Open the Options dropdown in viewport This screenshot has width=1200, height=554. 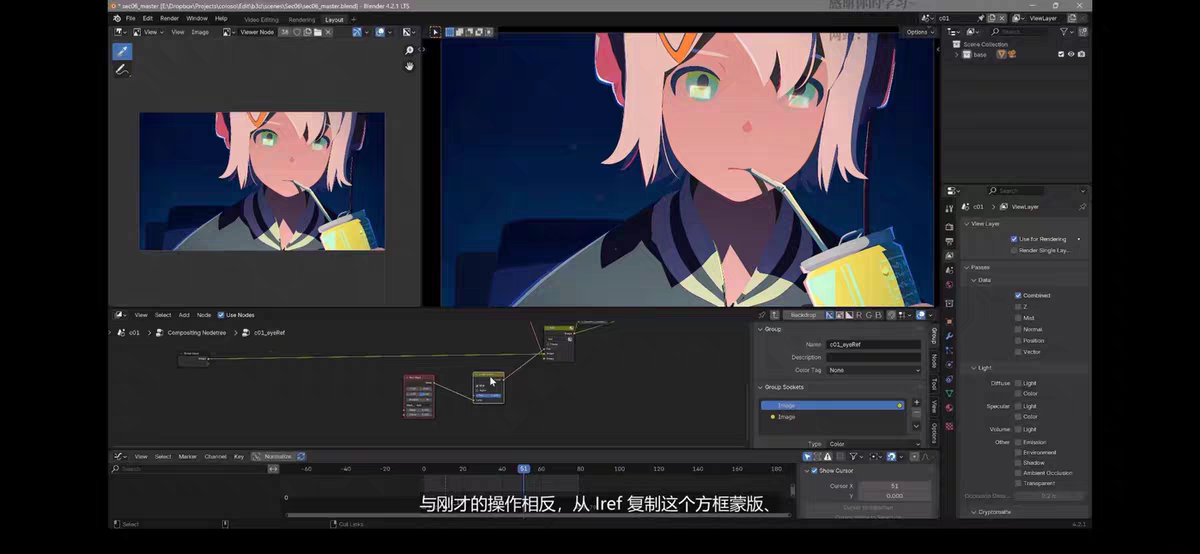click(918, 32)
